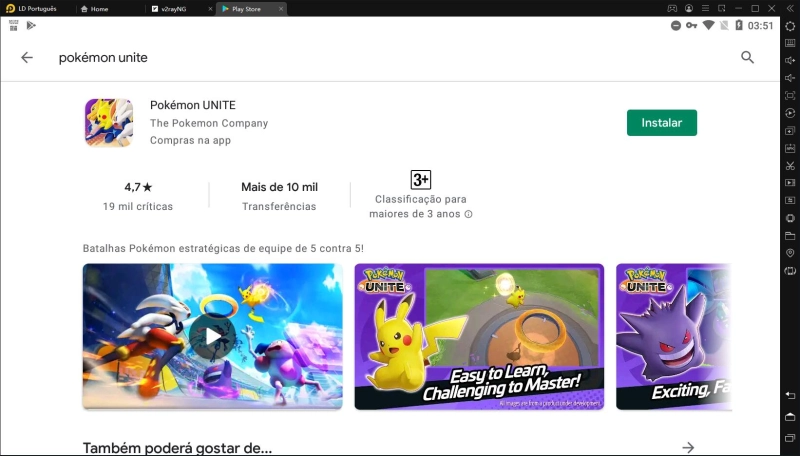
Task: Open search with the magnifier icon
Action: pyautogui.click(x=747, y=58)
